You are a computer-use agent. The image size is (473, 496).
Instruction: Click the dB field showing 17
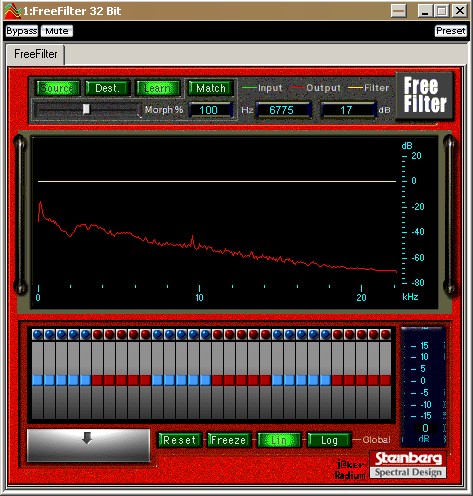pos(348,110)
